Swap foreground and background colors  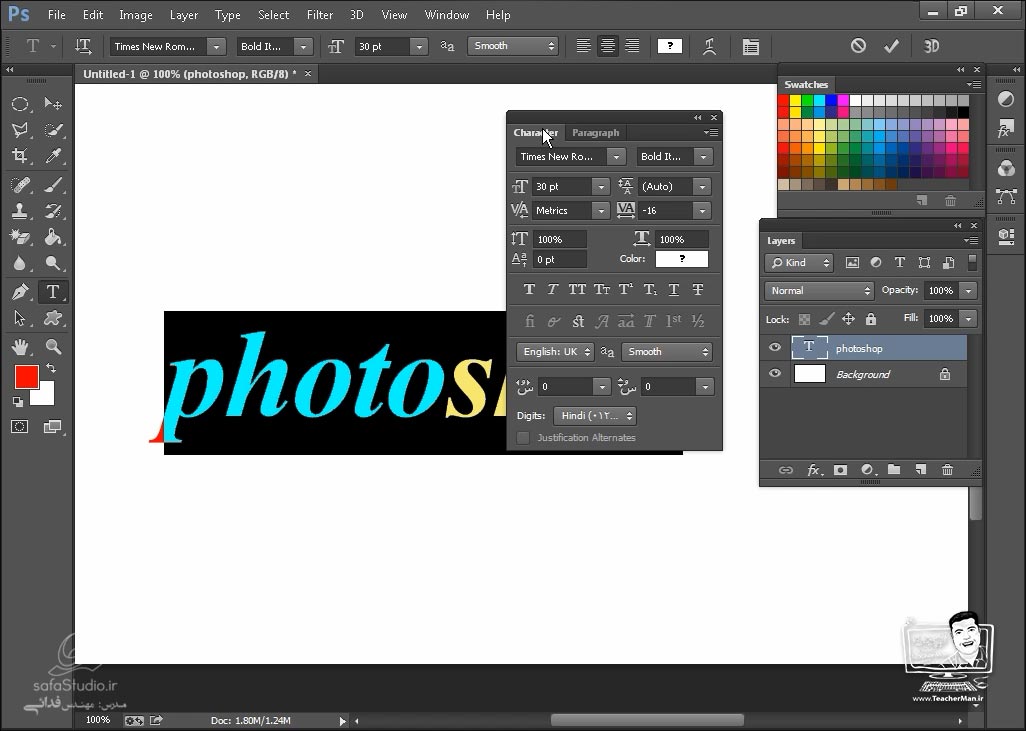50,368
